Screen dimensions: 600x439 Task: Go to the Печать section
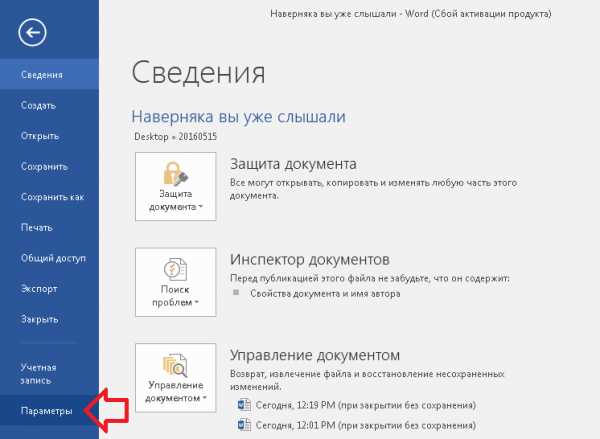pos(49,228)
